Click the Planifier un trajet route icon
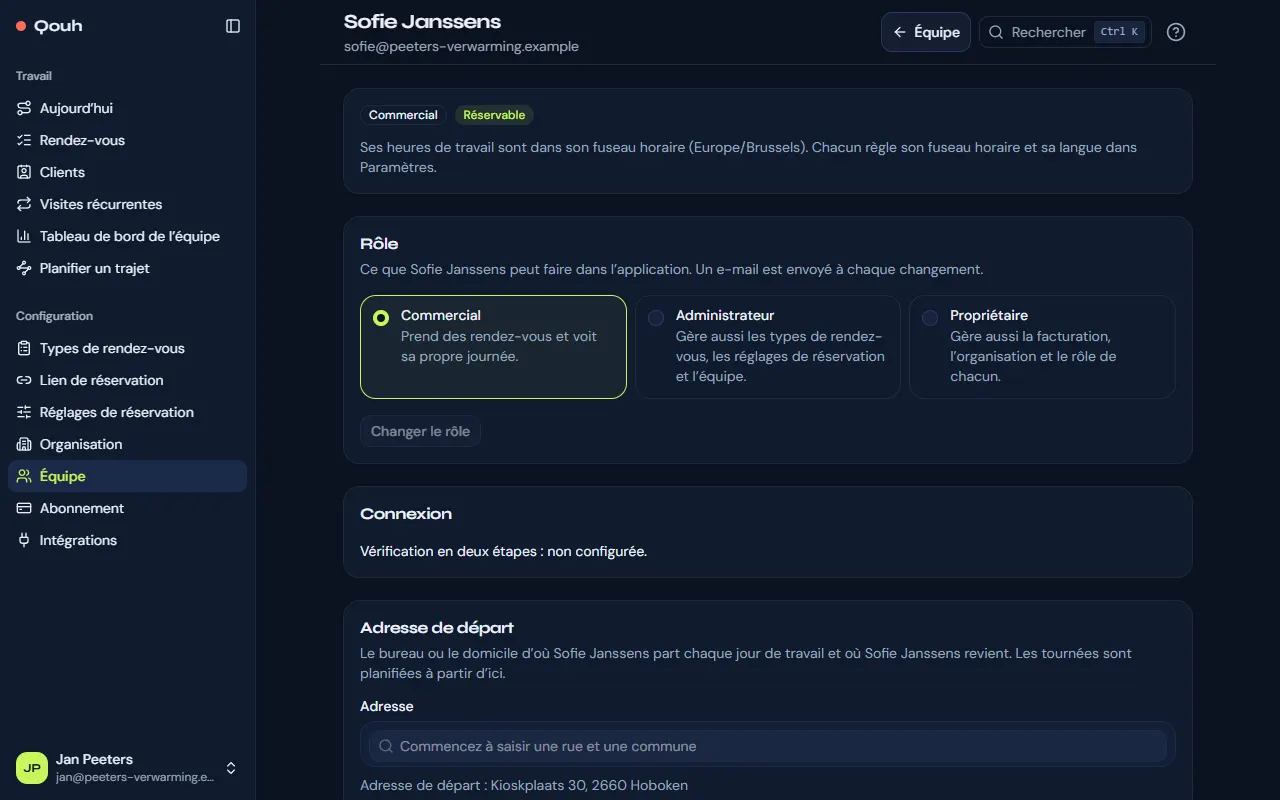Viewport: 1280px width, 800px height. [24, 268]
